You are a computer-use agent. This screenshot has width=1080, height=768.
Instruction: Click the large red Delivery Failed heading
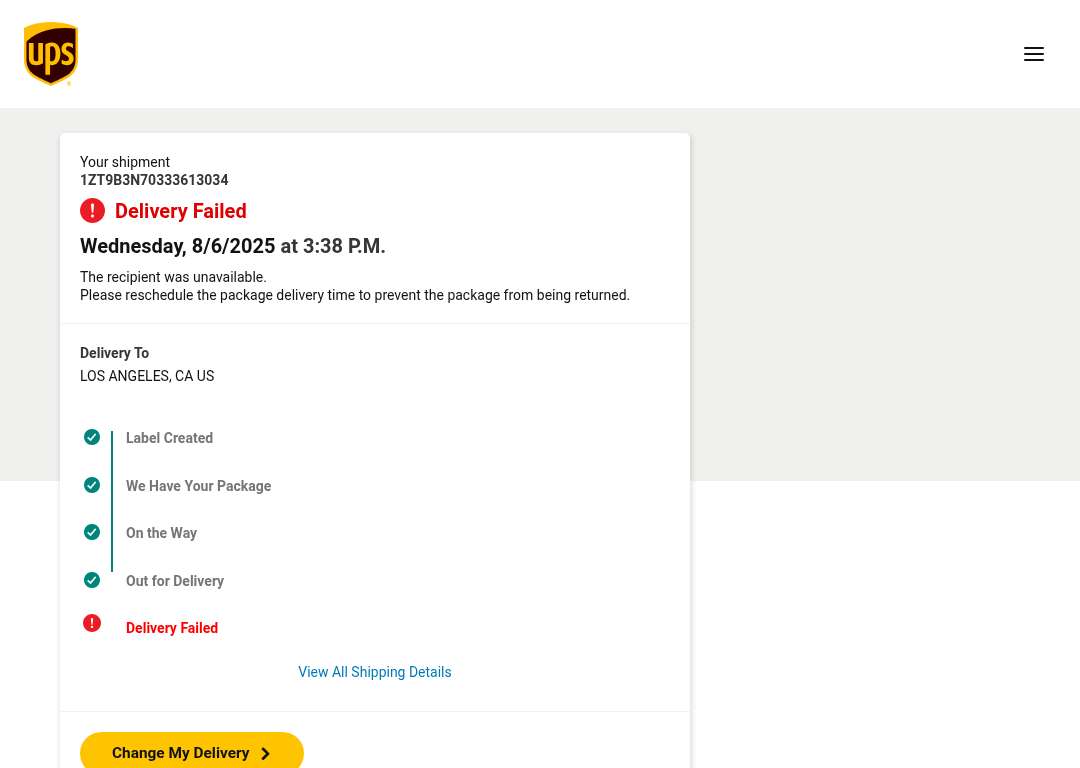click(x=180, y=211)
